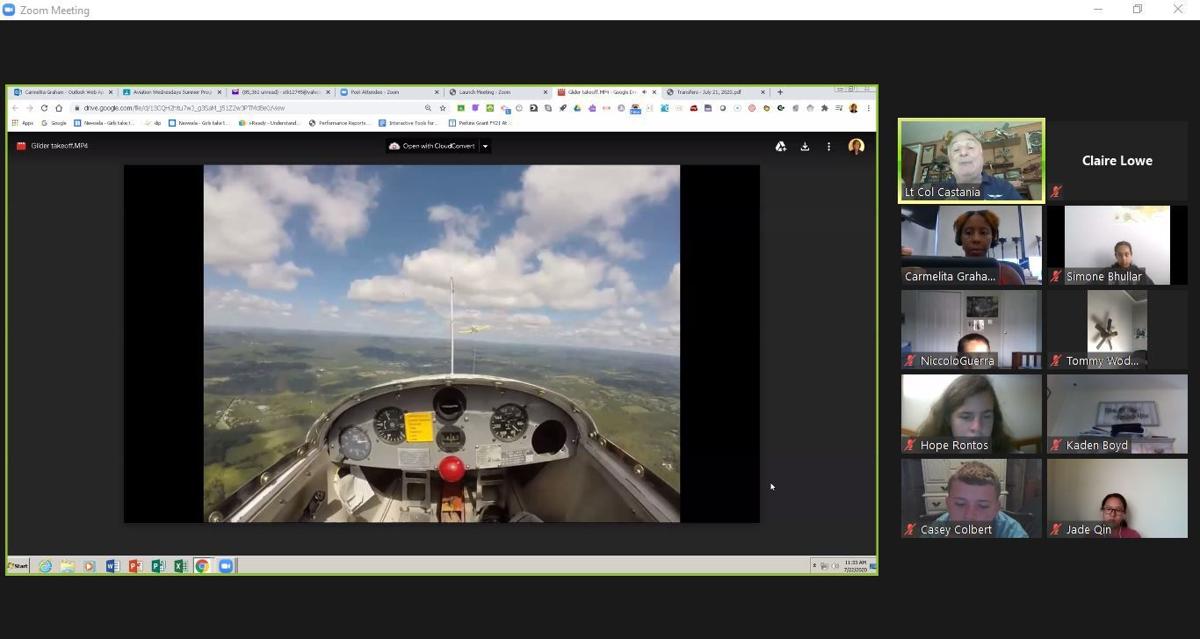This screenshot has height=639, width=1200.
Task: Click the Google account avatar in Drive viewer
Action: click(x=856, y=146)
